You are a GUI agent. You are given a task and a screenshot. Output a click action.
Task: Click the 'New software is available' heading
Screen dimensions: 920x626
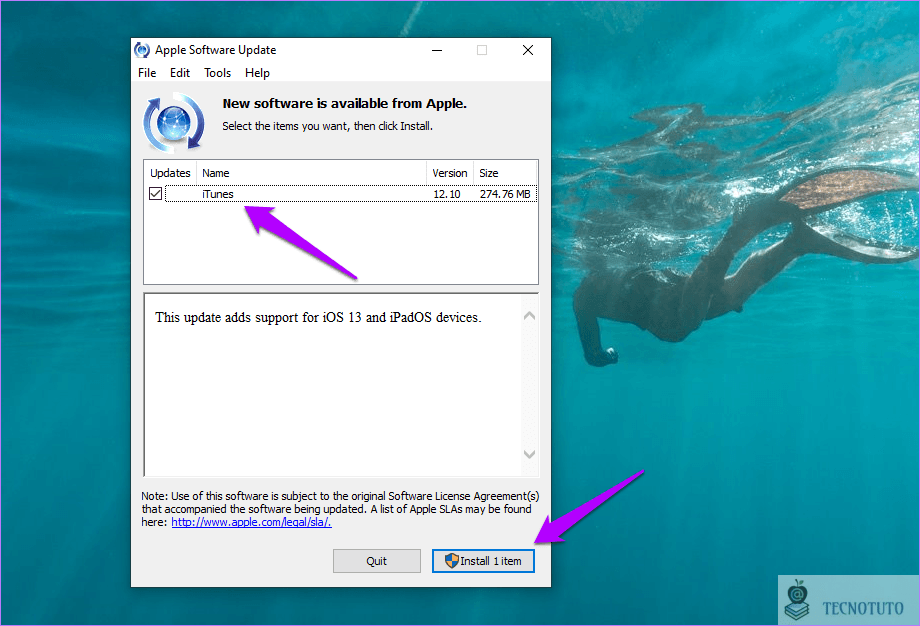tap(344, 104)
